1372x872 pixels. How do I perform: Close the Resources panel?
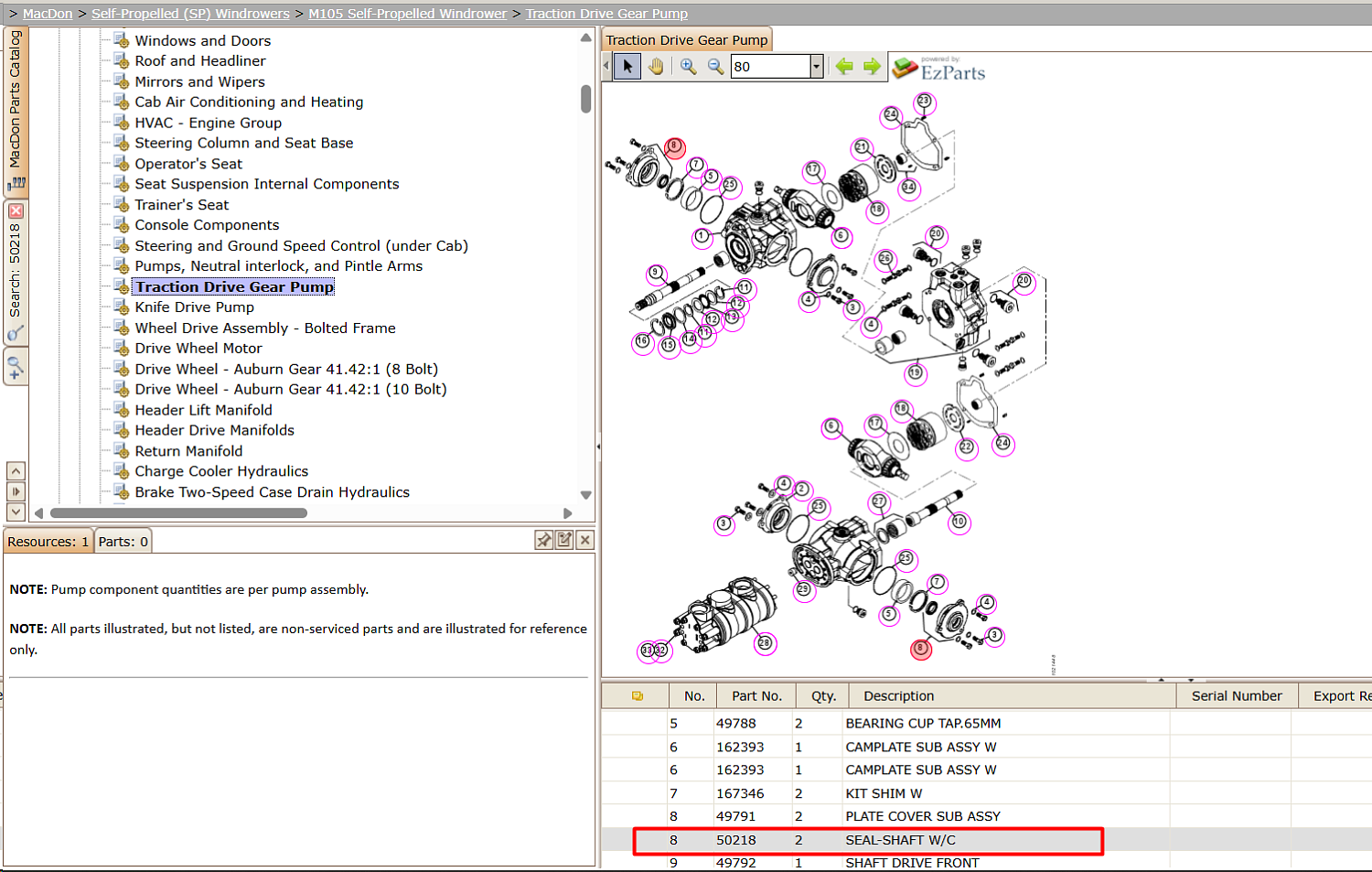tap(585, 540)
